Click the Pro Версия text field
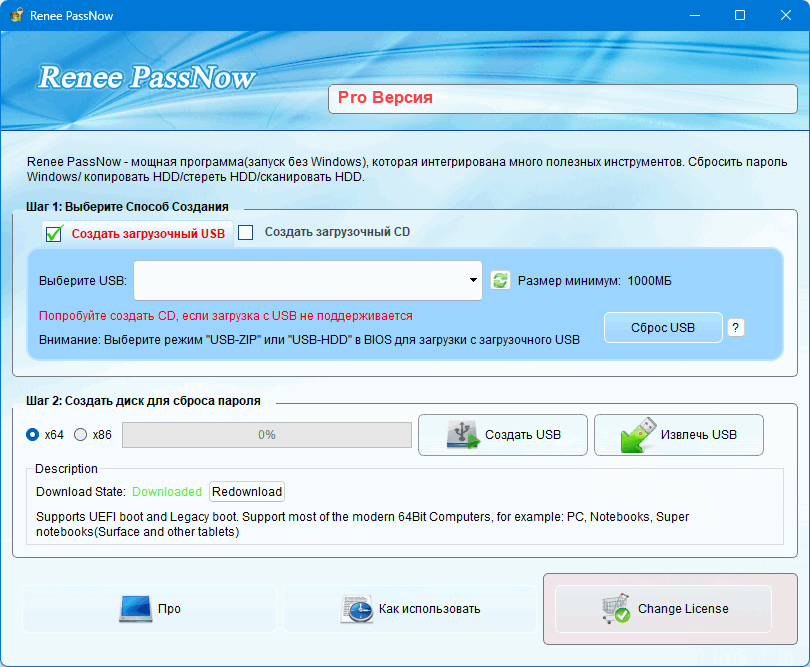Image resolution: width=810 pixels, height=667 pixels. point(562,98)
